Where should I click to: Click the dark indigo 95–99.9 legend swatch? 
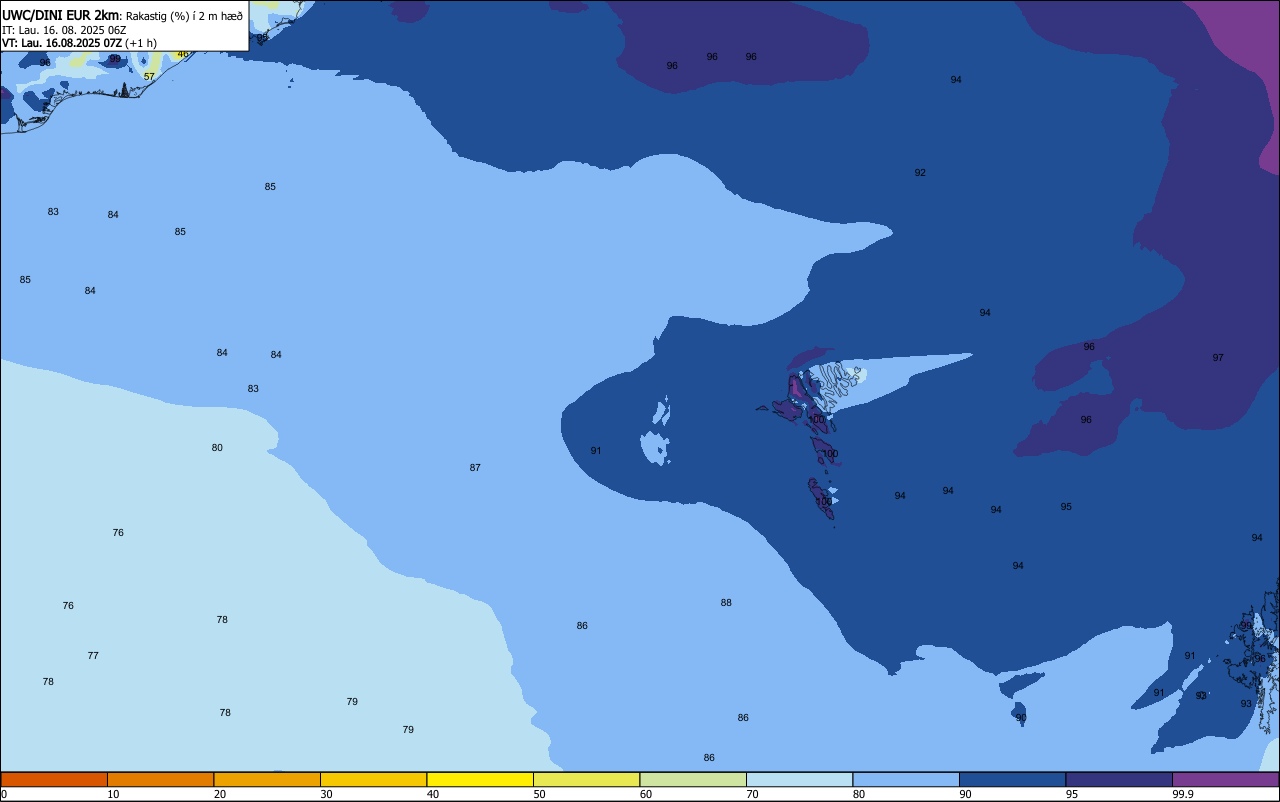tap(1119, 779)
